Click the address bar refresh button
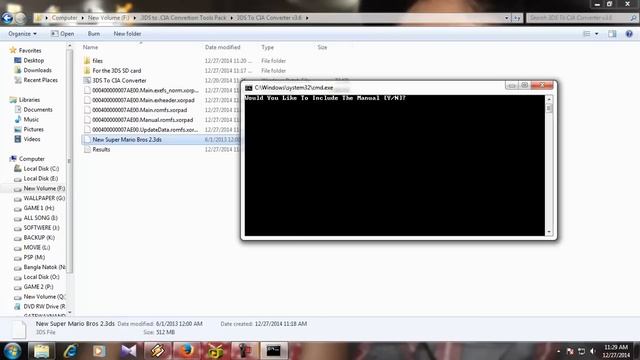The width and height of the screenshot is (640, 360). pos(517,18)
